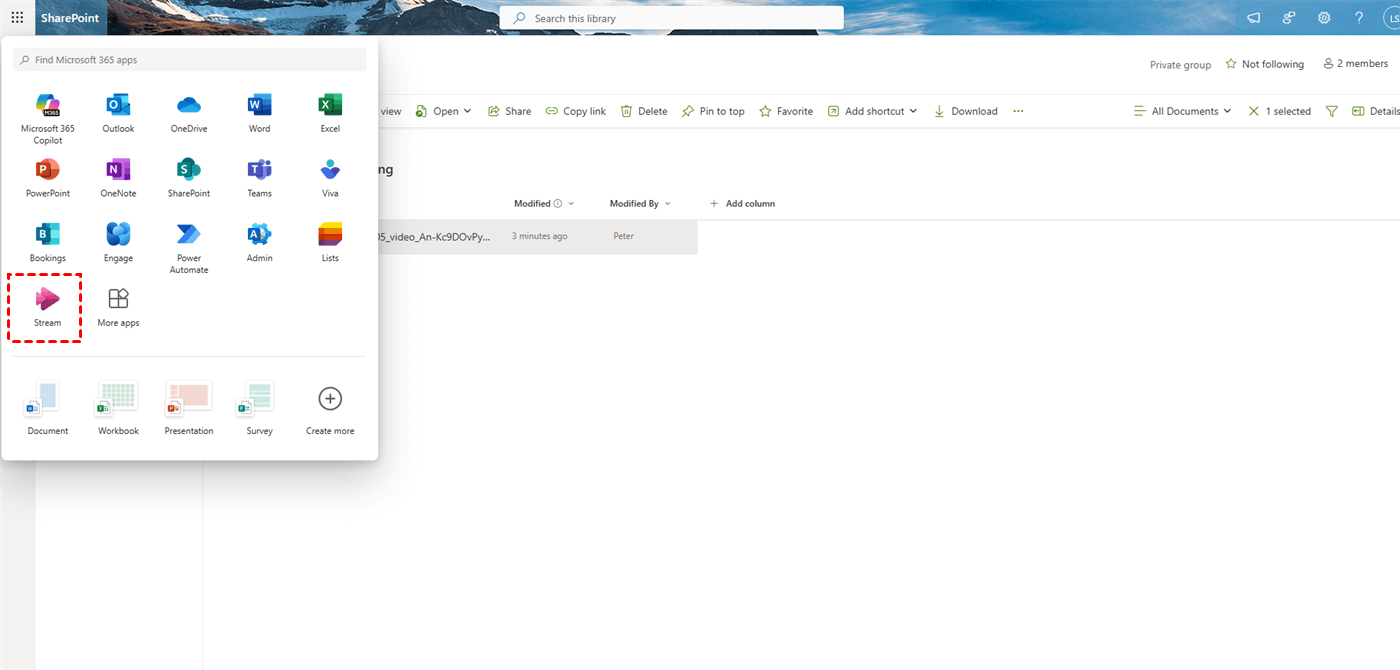
Task: Click the Private group label
Action: pyautogui.click(x=1180, y=65)
